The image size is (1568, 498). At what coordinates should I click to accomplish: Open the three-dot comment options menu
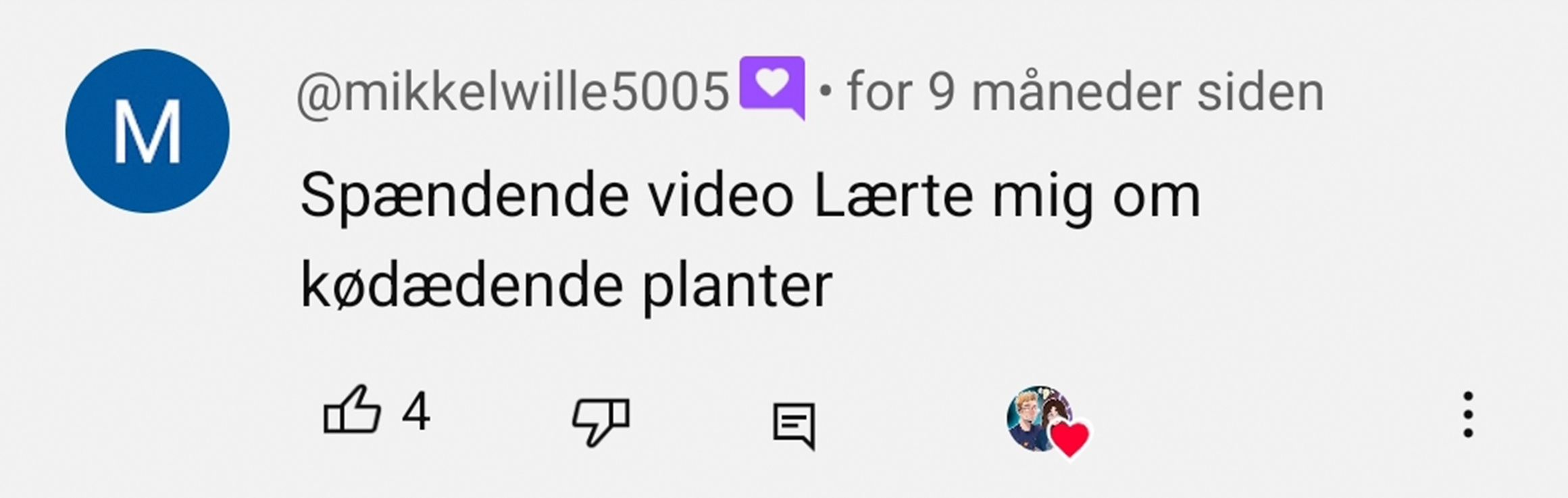coord(1467,415)
